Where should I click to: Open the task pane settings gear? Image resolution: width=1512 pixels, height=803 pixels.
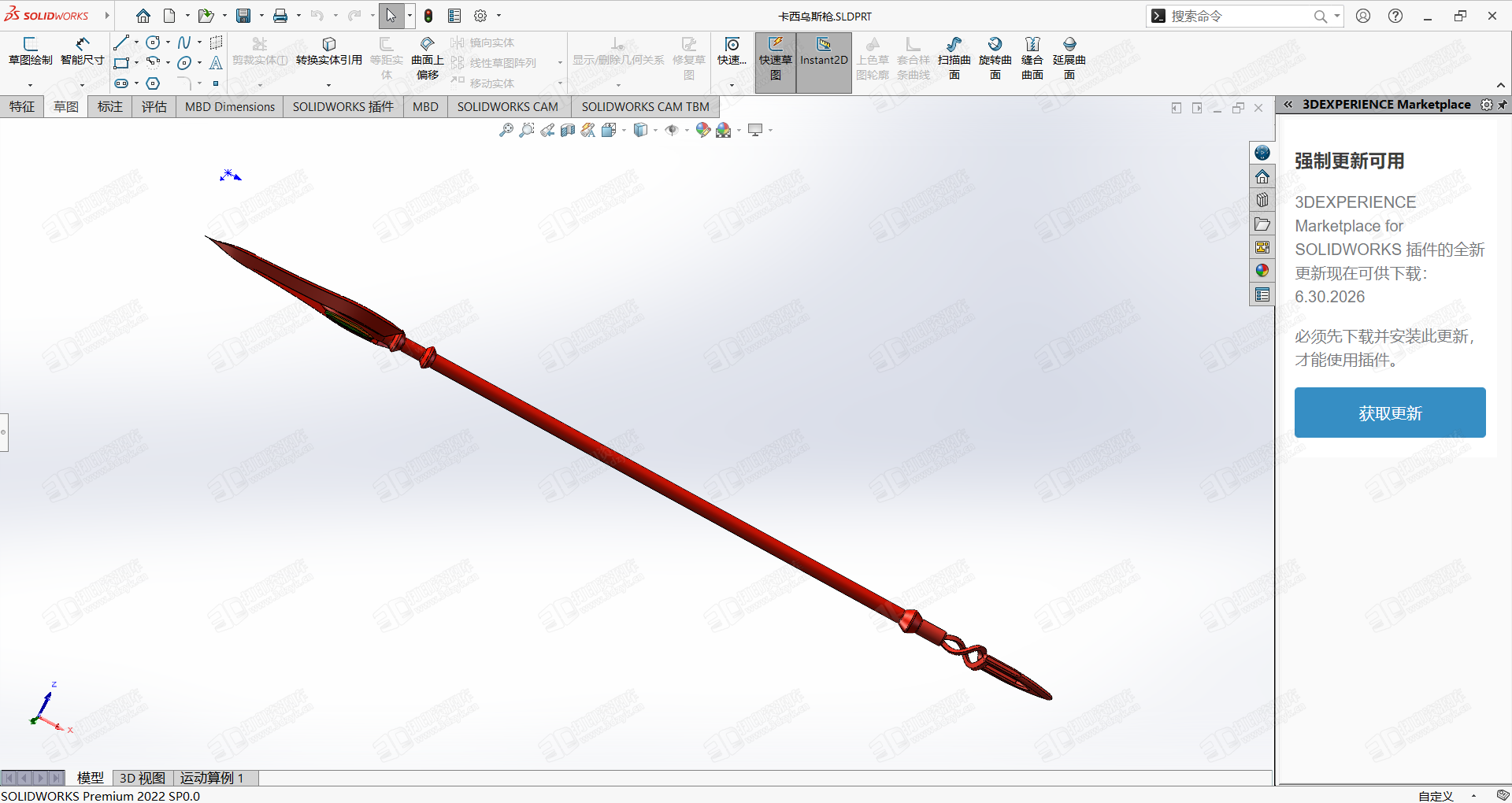click(x=1487, y=105)
